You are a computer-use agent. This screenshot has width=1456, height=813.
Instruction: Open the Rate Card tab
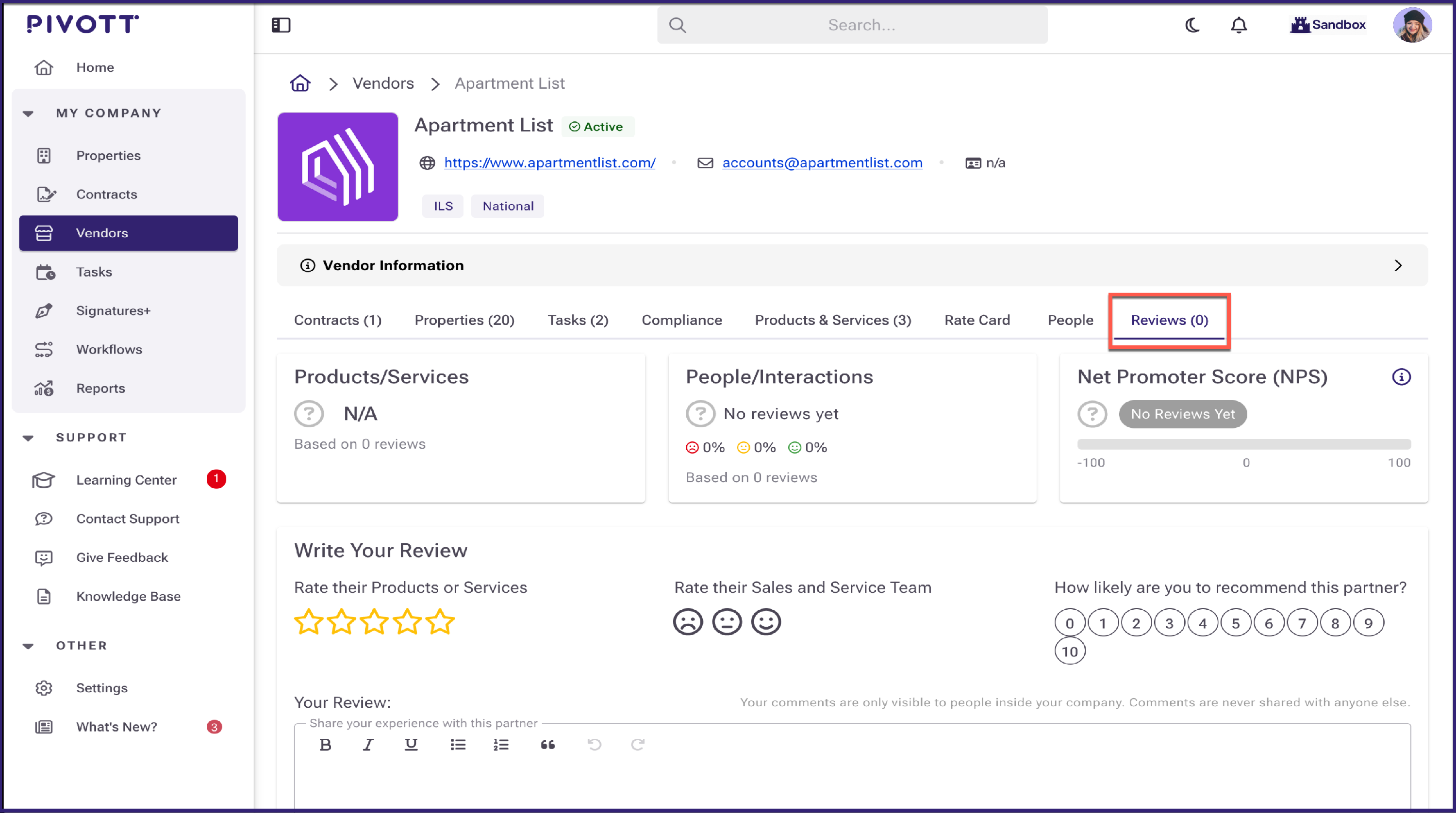976,320
